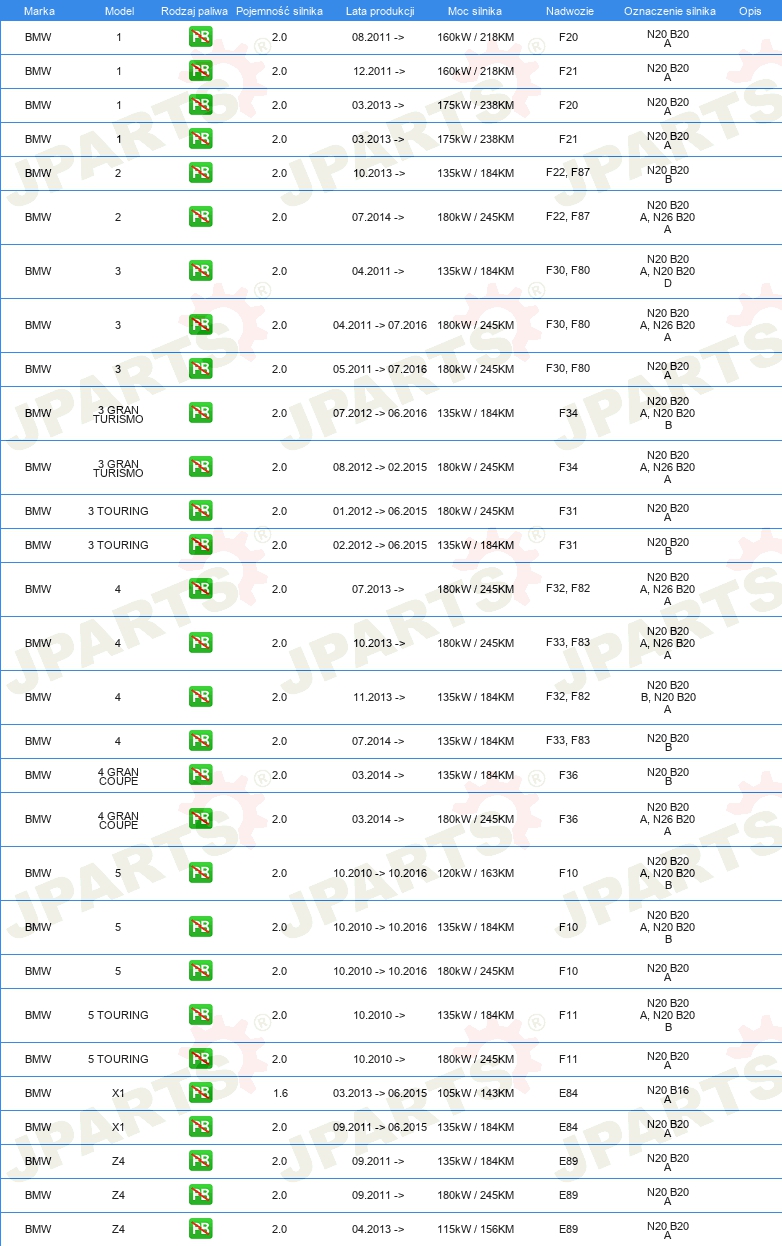
Task: Select date range '02.2012 -> 06.2015'
Action: pyautogui.click(x=379, y=545)
